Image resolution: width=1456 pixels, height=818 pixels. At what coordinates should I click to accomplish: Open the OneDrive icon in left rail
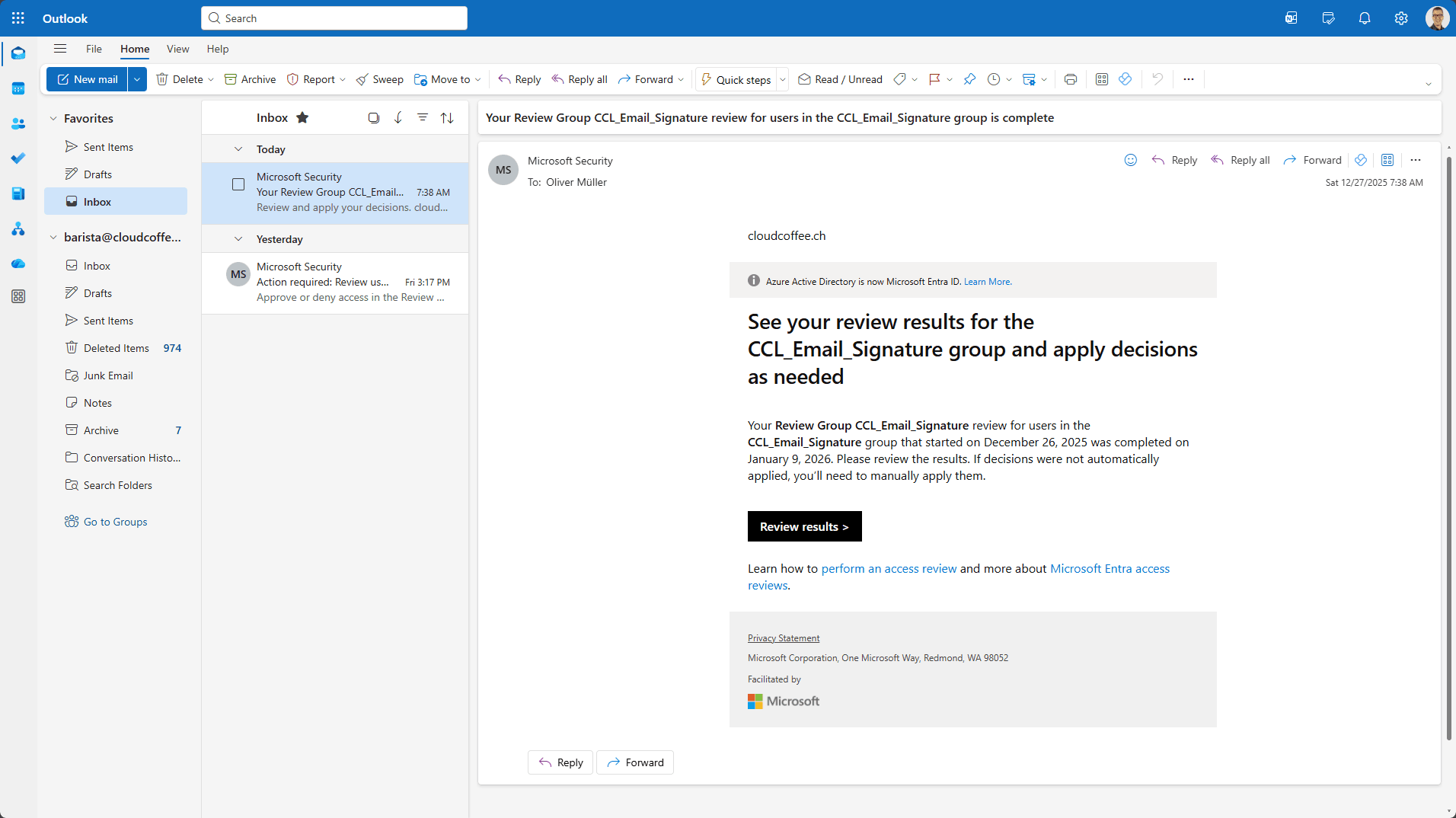point(18,264)
